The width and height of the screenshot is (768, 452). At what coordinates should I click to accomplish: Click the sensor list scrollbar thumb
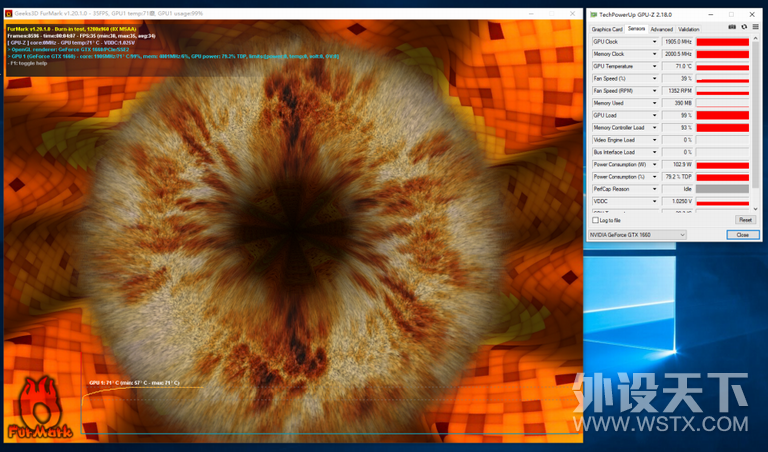pyautogui.click(x=755, y=115)
